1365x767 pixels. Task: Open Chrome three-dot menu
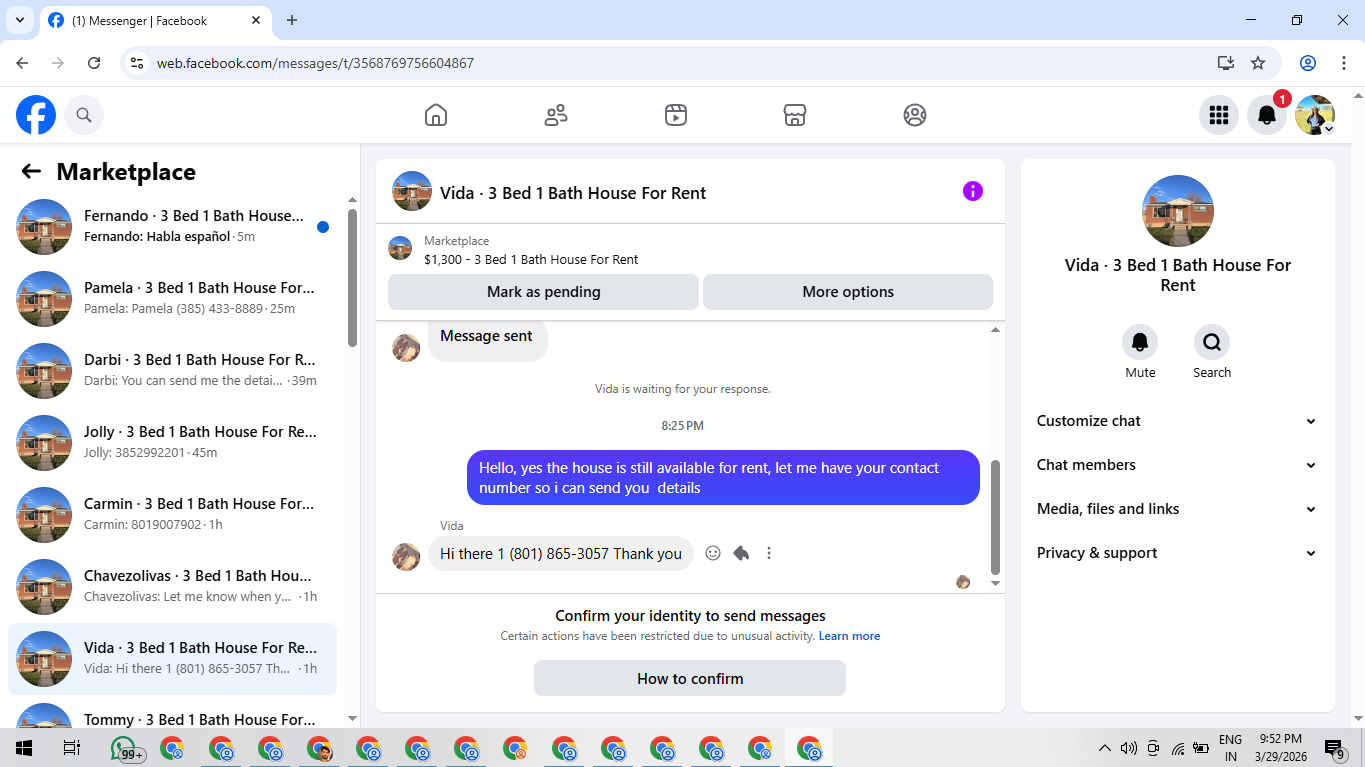pos(1342,63)
